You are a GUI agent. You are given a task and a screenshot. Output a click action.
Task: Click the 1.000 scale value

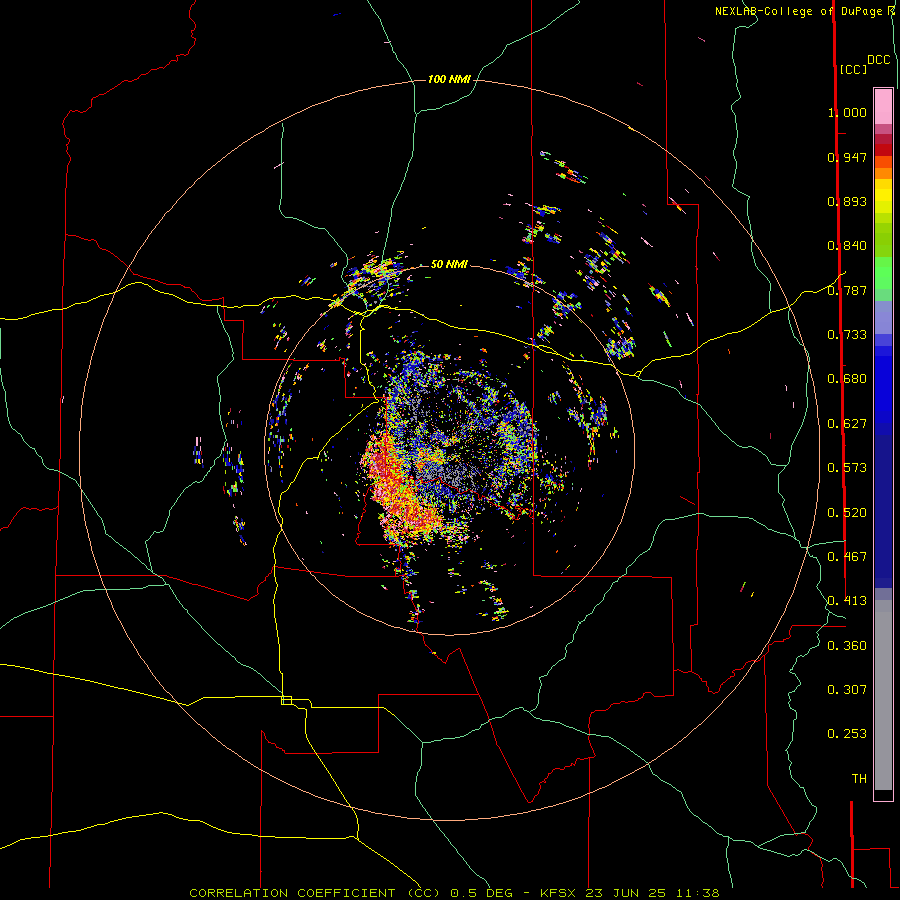pos(847,112)
